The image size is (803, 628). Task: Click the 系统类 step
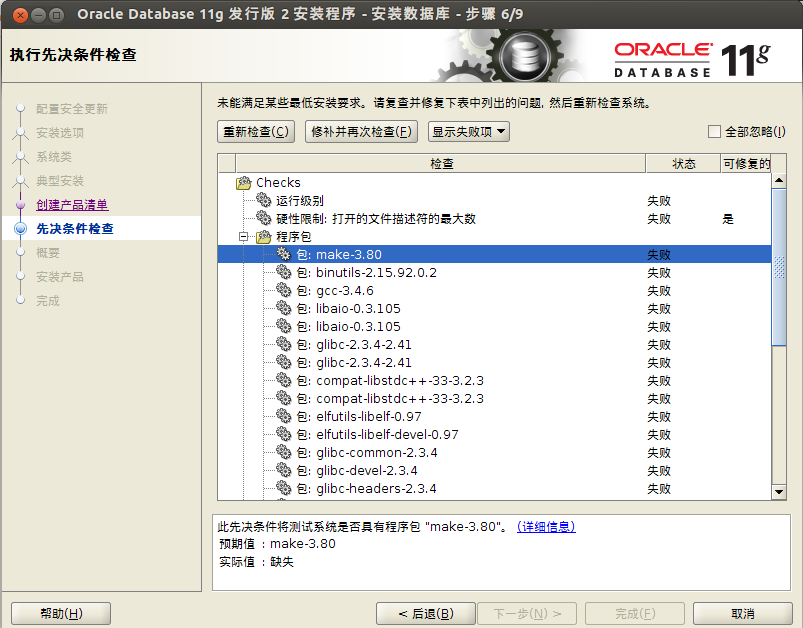(54, 157)
